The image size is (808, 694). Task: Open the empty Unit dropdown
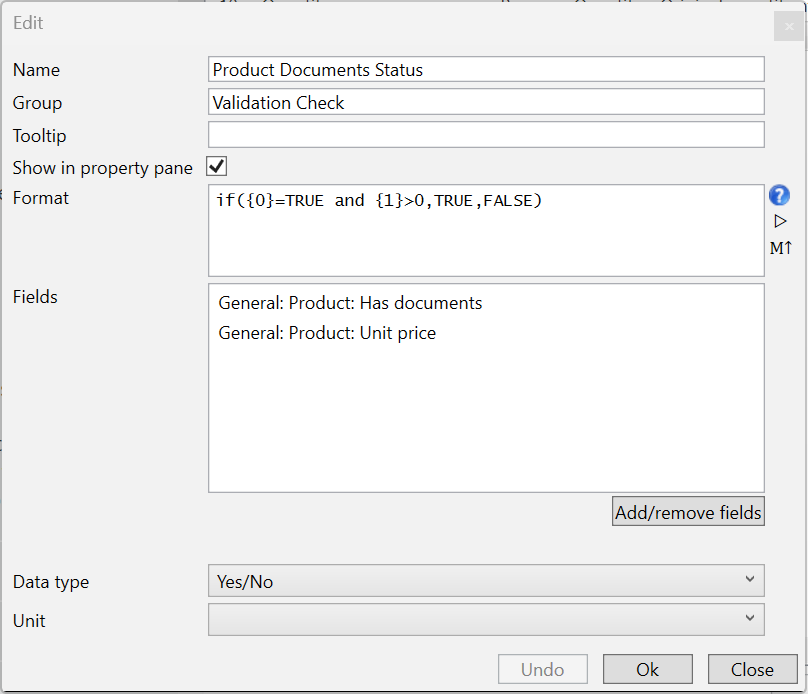coord(486,619)
